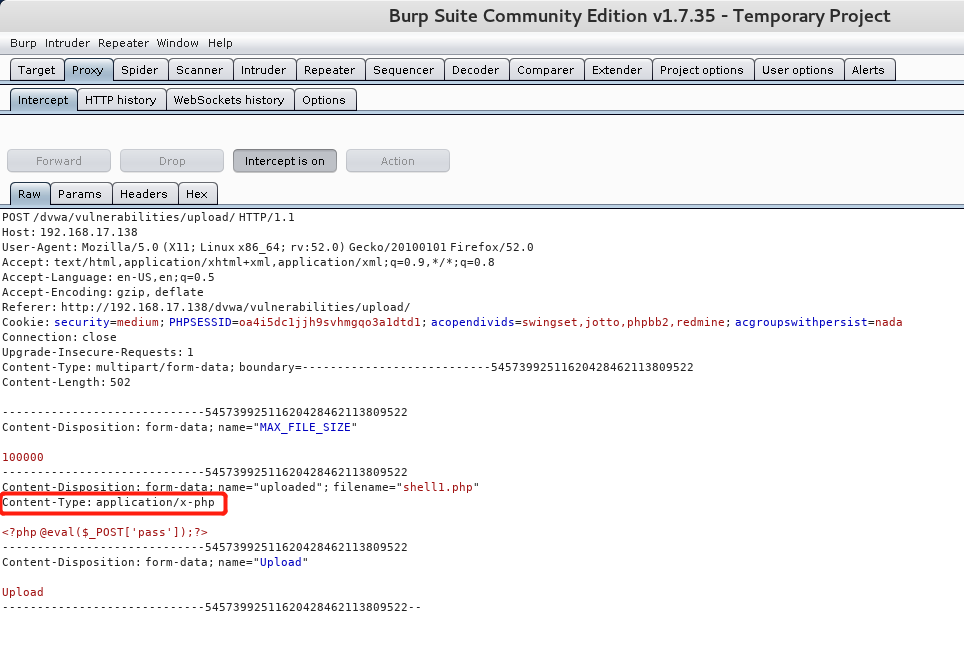Screen dimensions: 964x672
Task: Click the Content-Type: application/x-php line
Action: [108, 502]
